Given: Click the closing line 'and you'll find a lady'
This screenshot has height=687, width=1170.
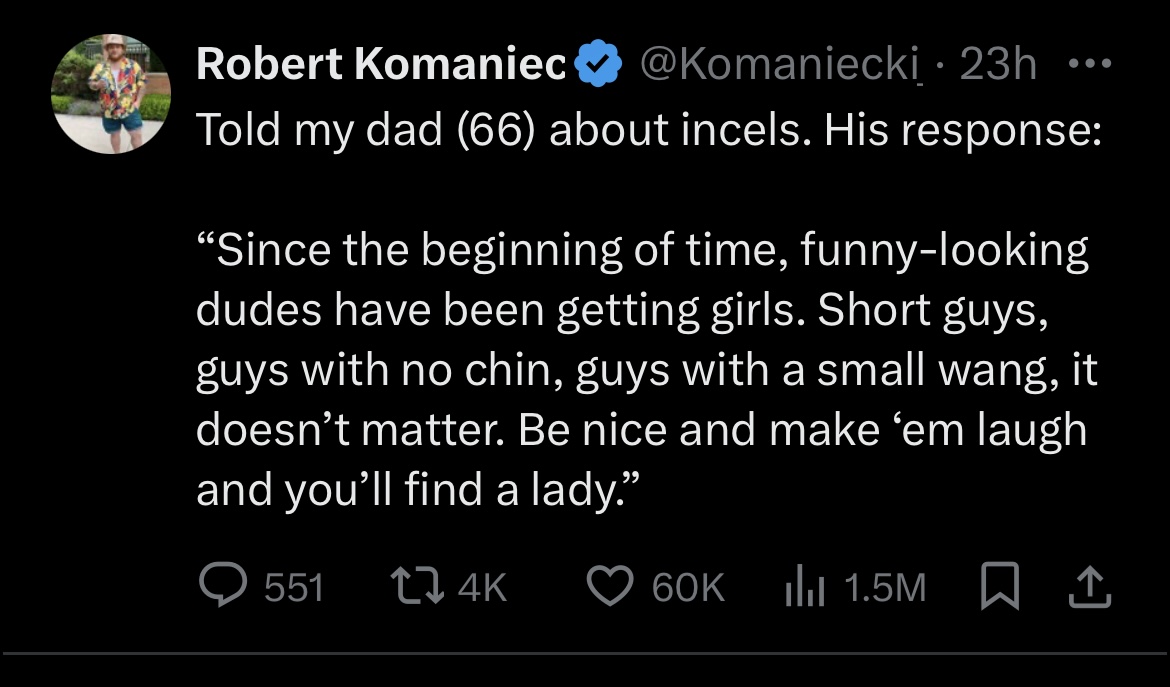Looking at the screenshot, I should click(418, 490).
